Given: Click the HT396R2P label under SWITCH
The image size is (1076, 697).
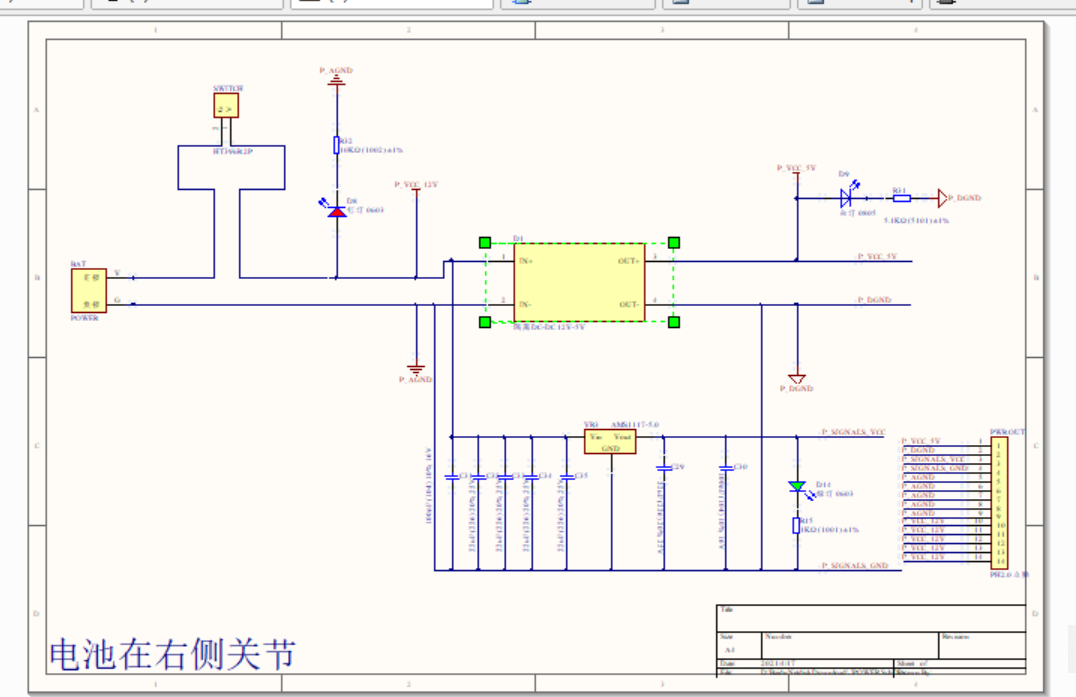Looking at the screenshot, I should tap(233, 151).
